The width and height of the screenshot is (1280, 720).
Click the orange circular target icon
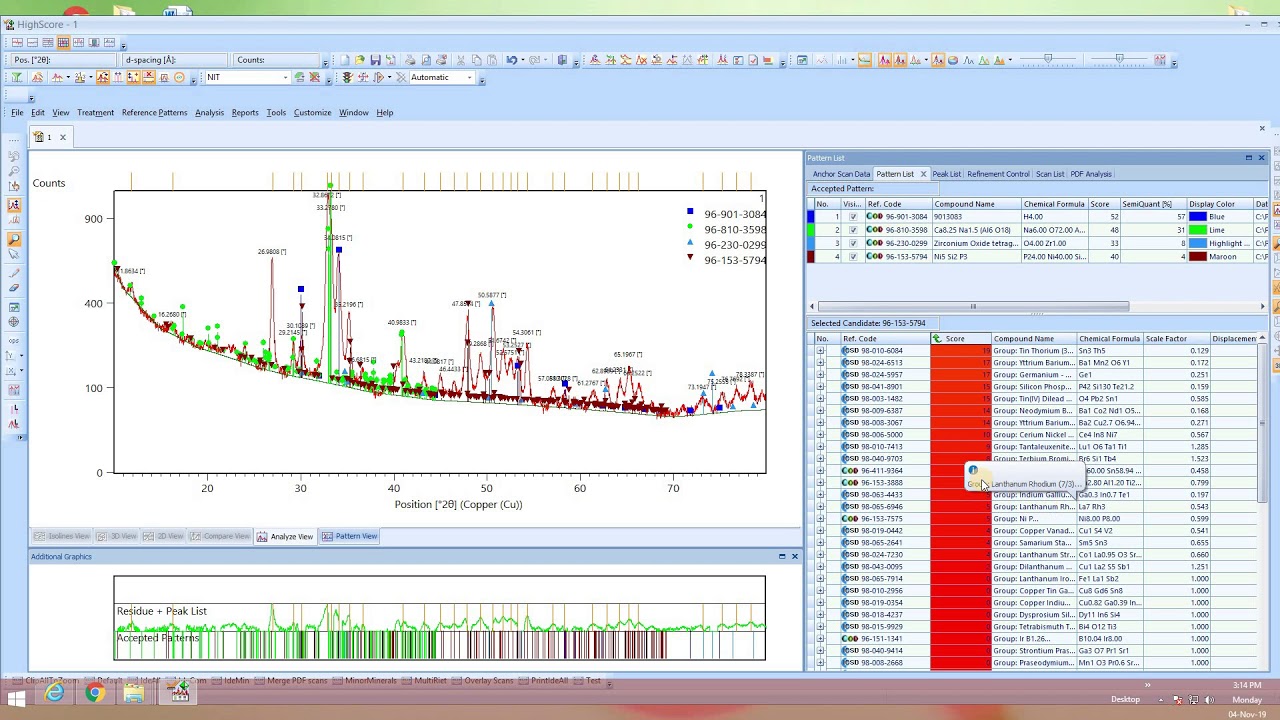tap(179, 77)
